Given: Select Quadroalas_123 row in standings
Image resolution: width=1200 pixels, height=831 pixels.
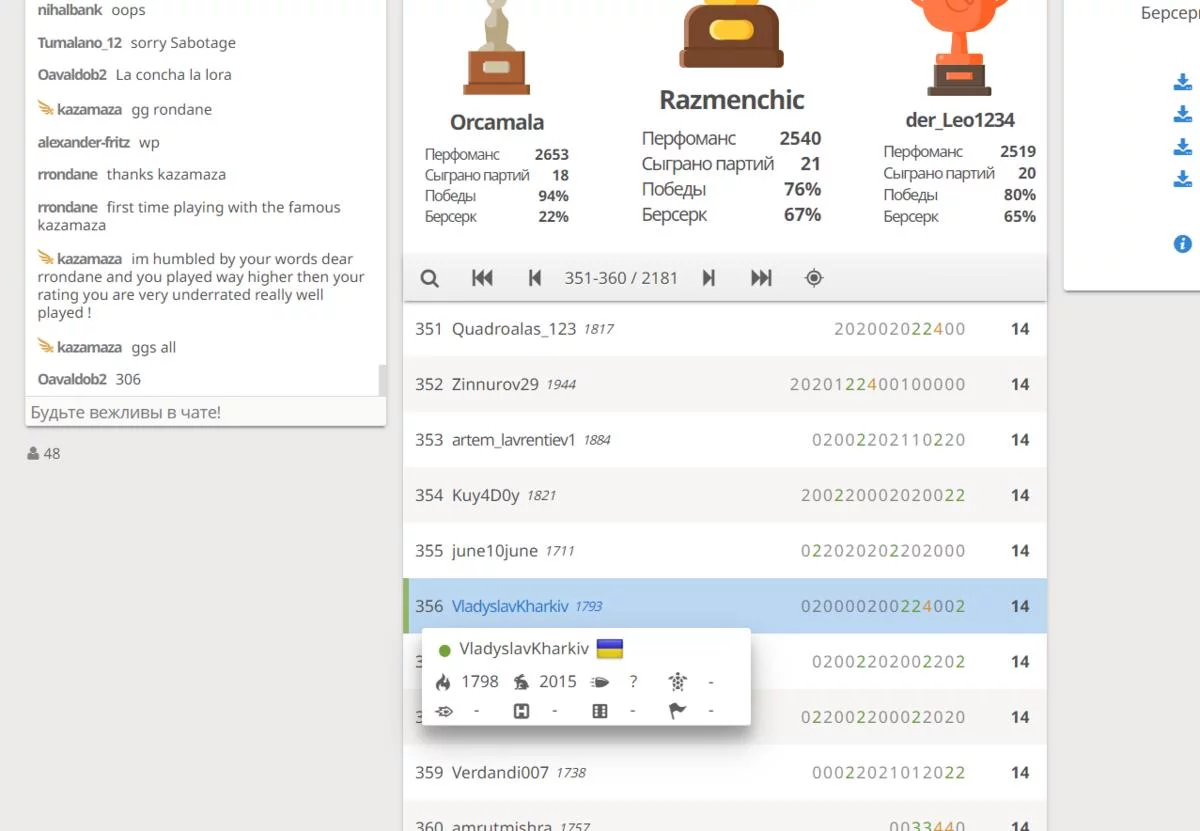Looking at the screenshot, I should [513, 329].
